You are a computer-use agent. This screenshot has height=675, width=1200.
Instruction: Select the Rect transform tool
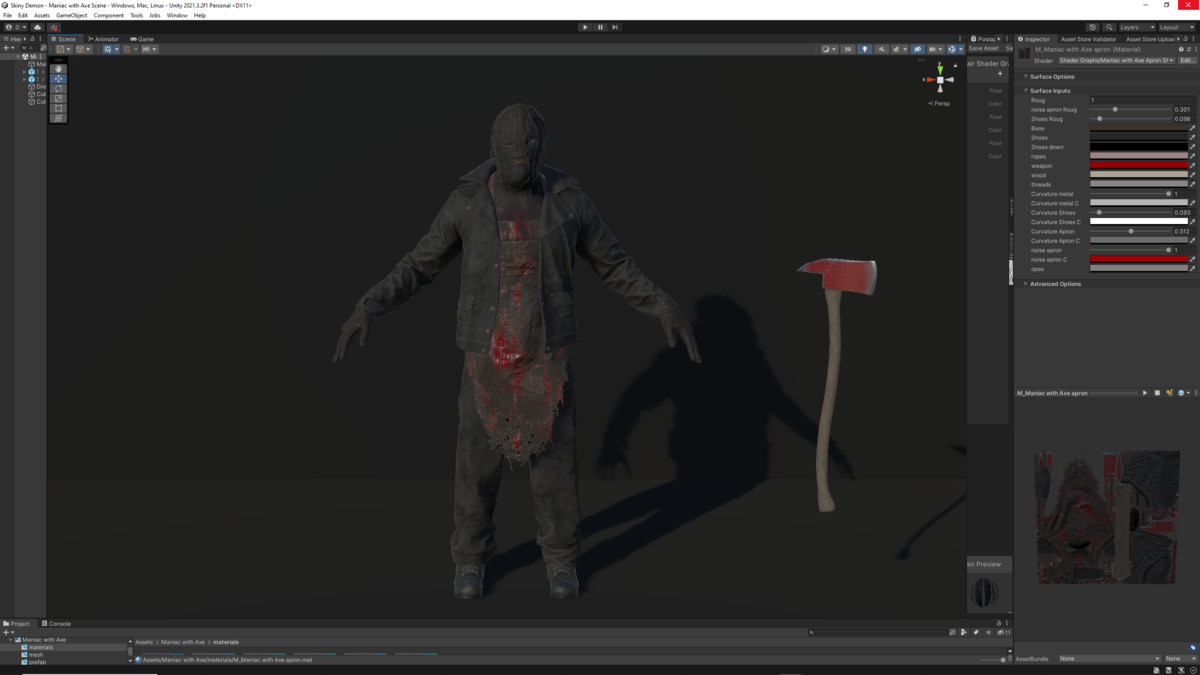pyautogui.click(x=58, y=110)
